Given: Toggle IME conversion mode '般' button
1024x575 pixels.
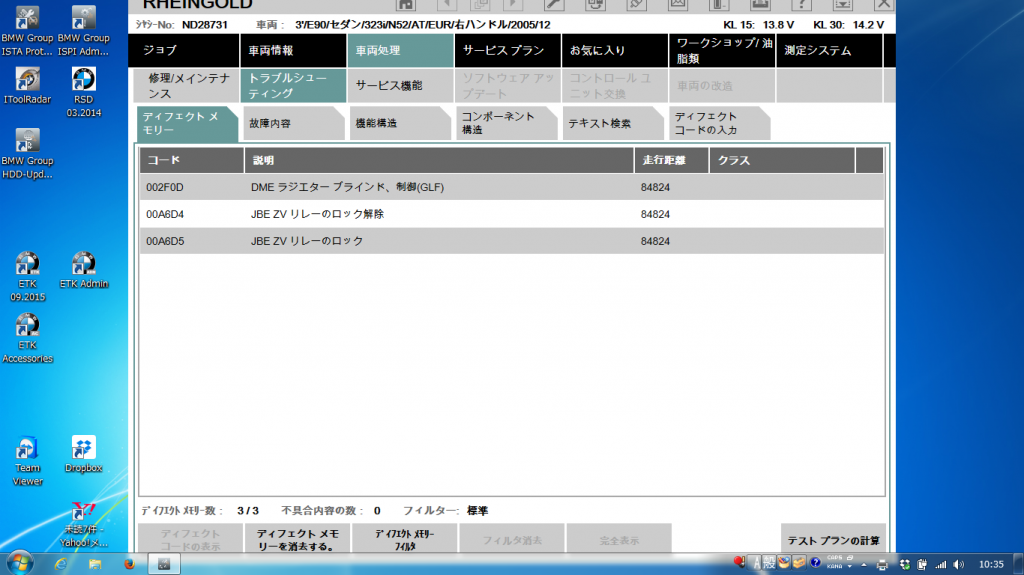Looking at the screenshot, I should coord(769,562).
